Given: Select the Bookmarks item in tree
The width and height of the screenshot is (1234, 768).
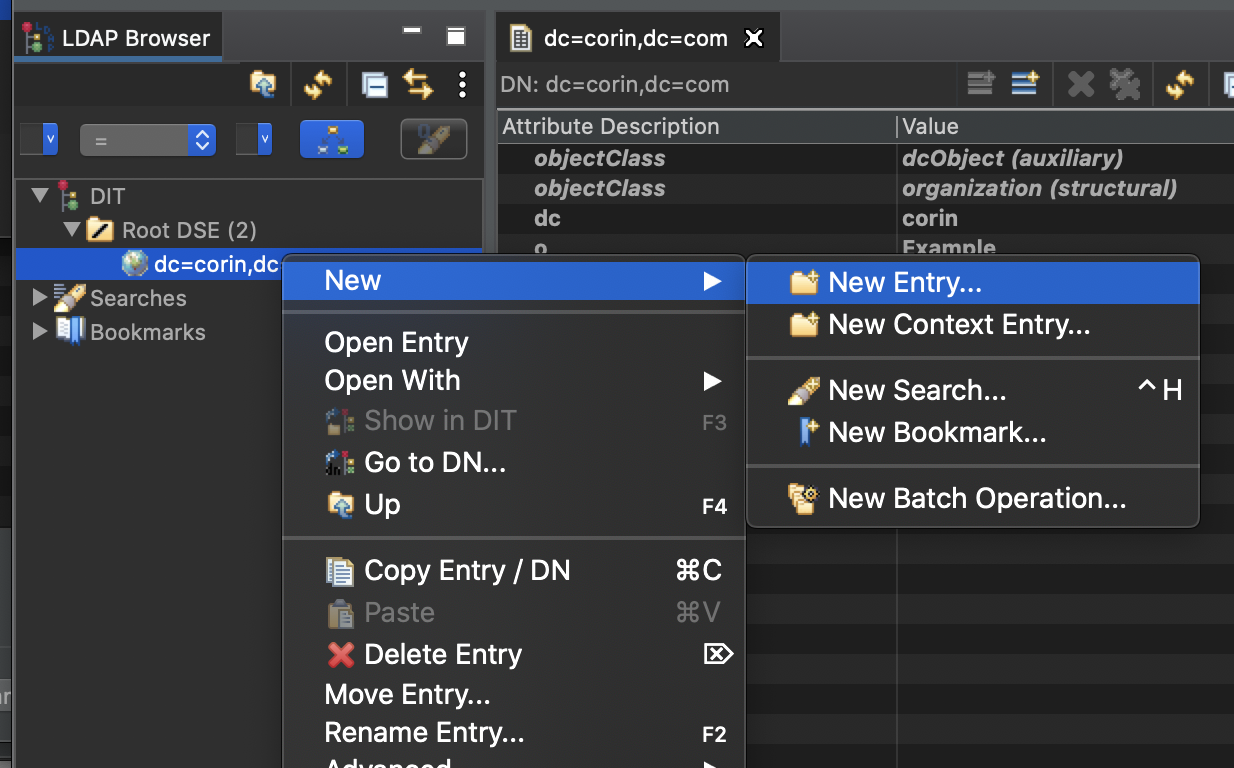Looking at the screenshot, I should click(147, 332).
